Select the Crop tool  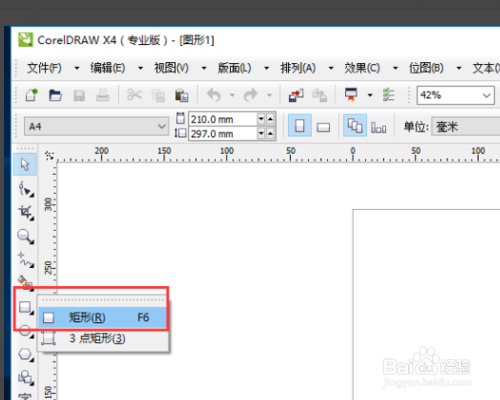coord(26,212)
